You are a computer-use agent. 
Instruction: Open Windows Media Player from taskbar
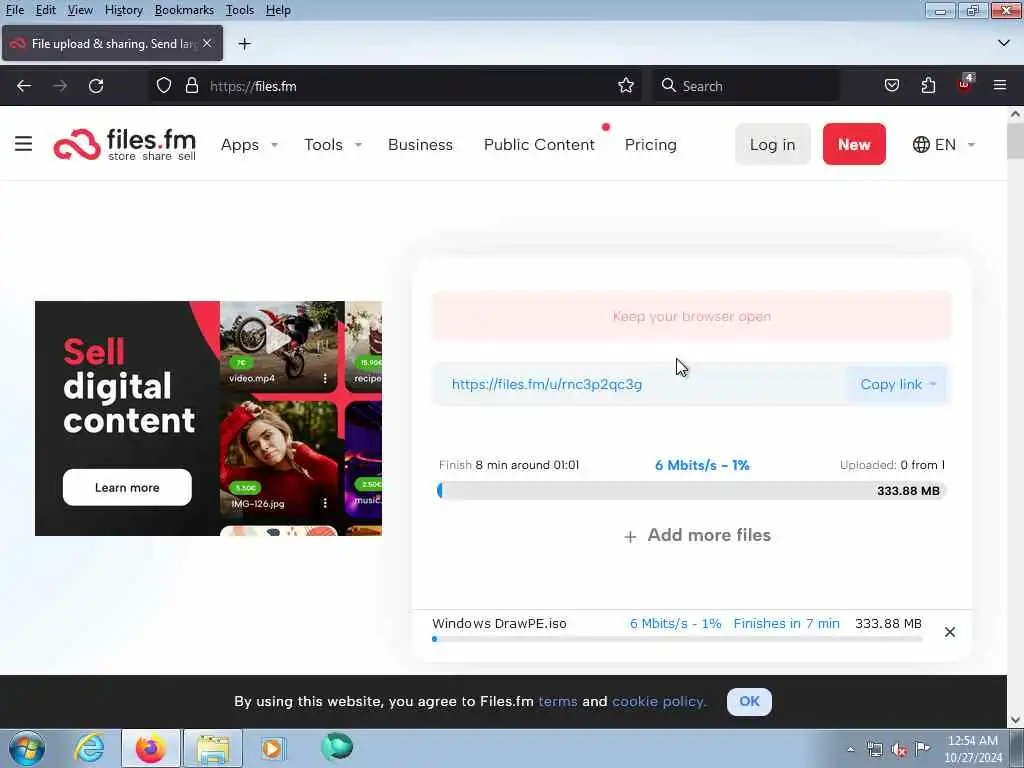273,748
